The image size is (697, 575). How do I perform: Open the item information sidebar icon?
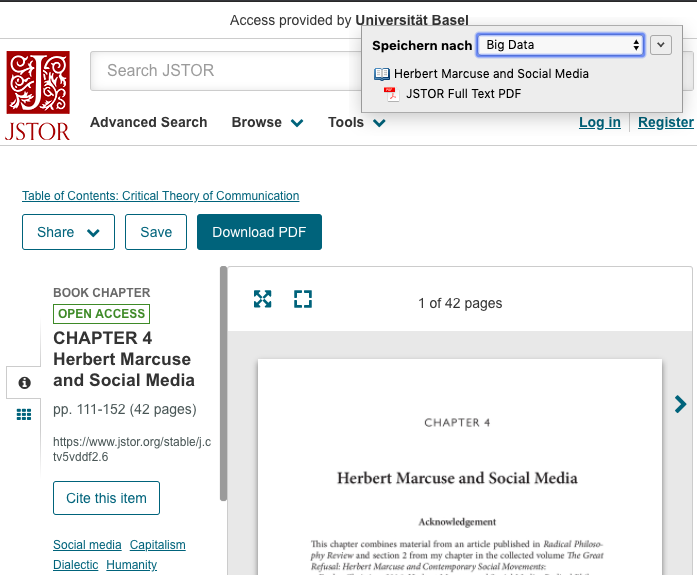(x=24, y=383)
